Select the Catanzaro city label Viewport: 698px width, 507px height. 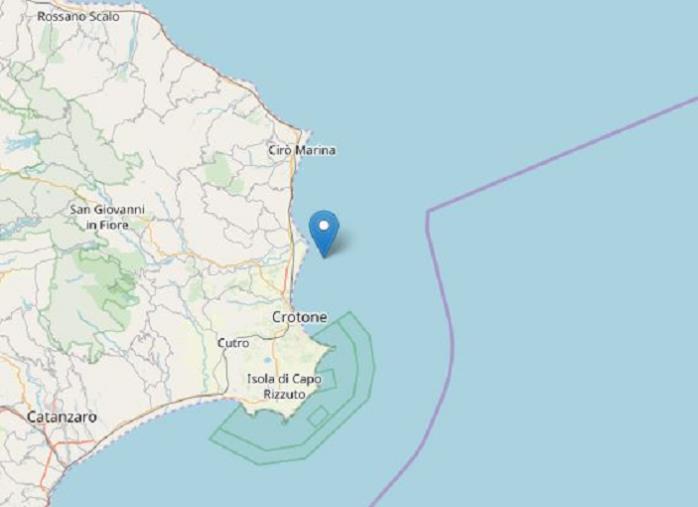click(x=61, y=417)
